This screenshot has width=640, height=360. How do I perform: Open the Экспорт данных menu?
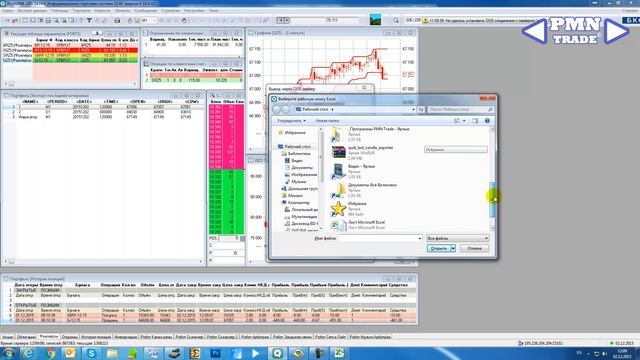(31, 11)
